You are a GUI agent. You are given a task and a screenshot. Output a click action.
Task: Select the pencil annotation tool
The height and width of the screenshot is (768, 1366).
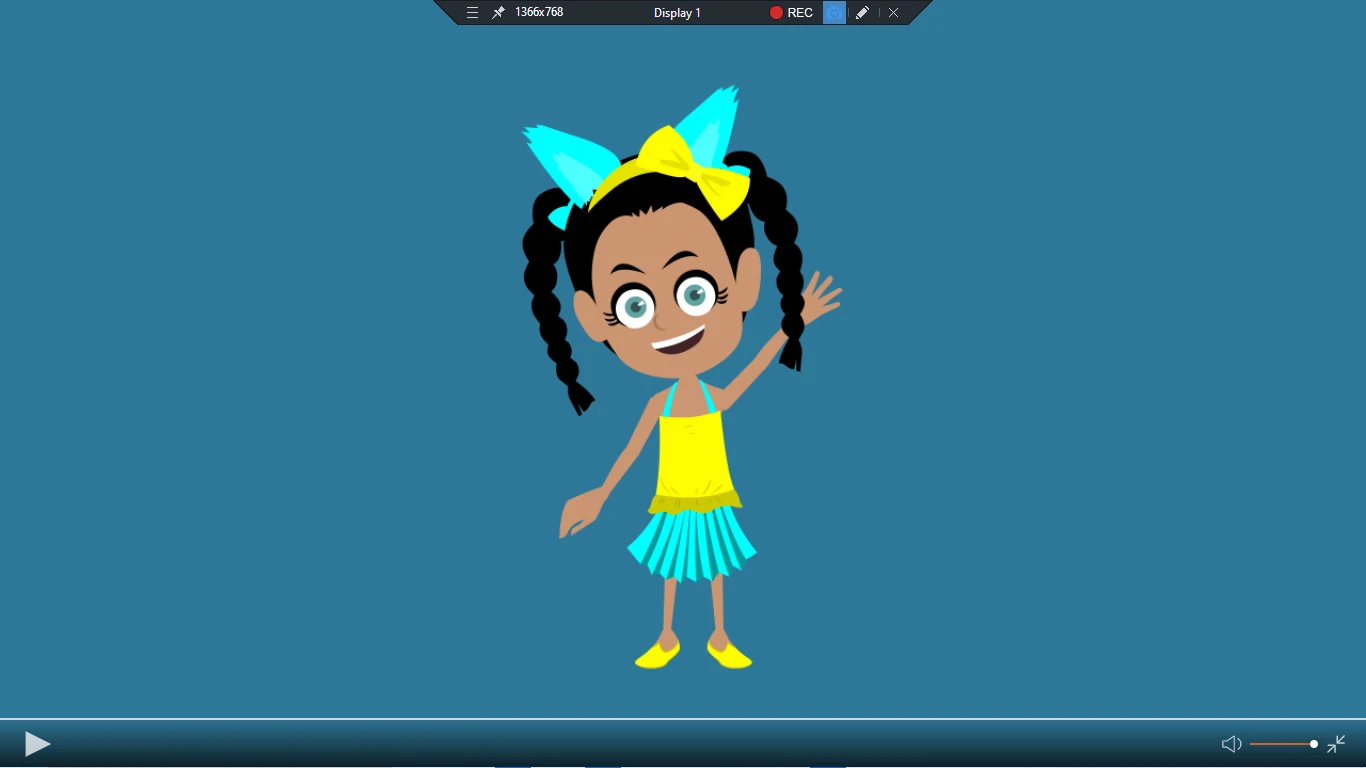click(861, 12)
